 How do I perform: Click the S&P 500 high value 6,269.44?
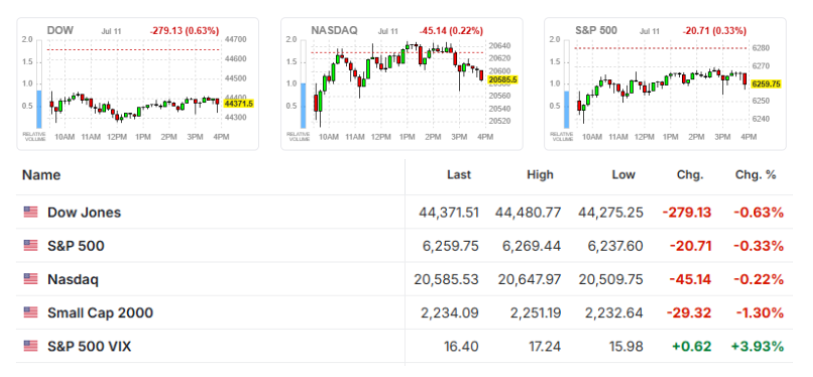(x=531, y=246)
